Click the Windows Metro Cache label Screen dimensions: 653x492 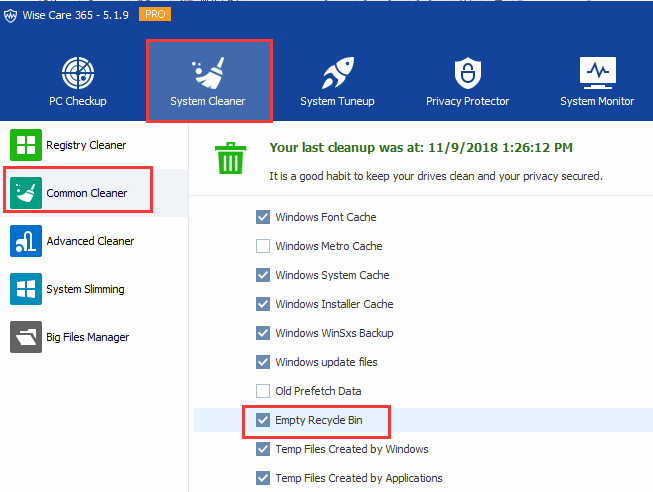(x=329, y=246)
